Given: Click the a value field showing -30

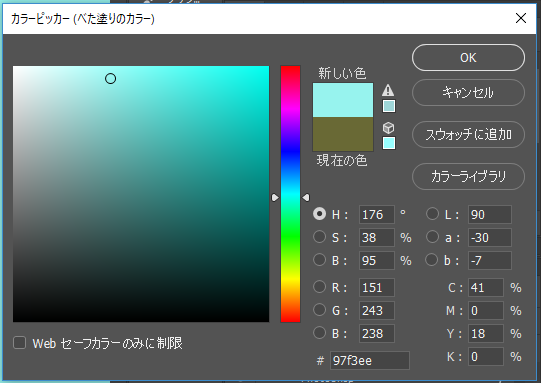Looking at the screenshot, I should (x=490, y=237).
